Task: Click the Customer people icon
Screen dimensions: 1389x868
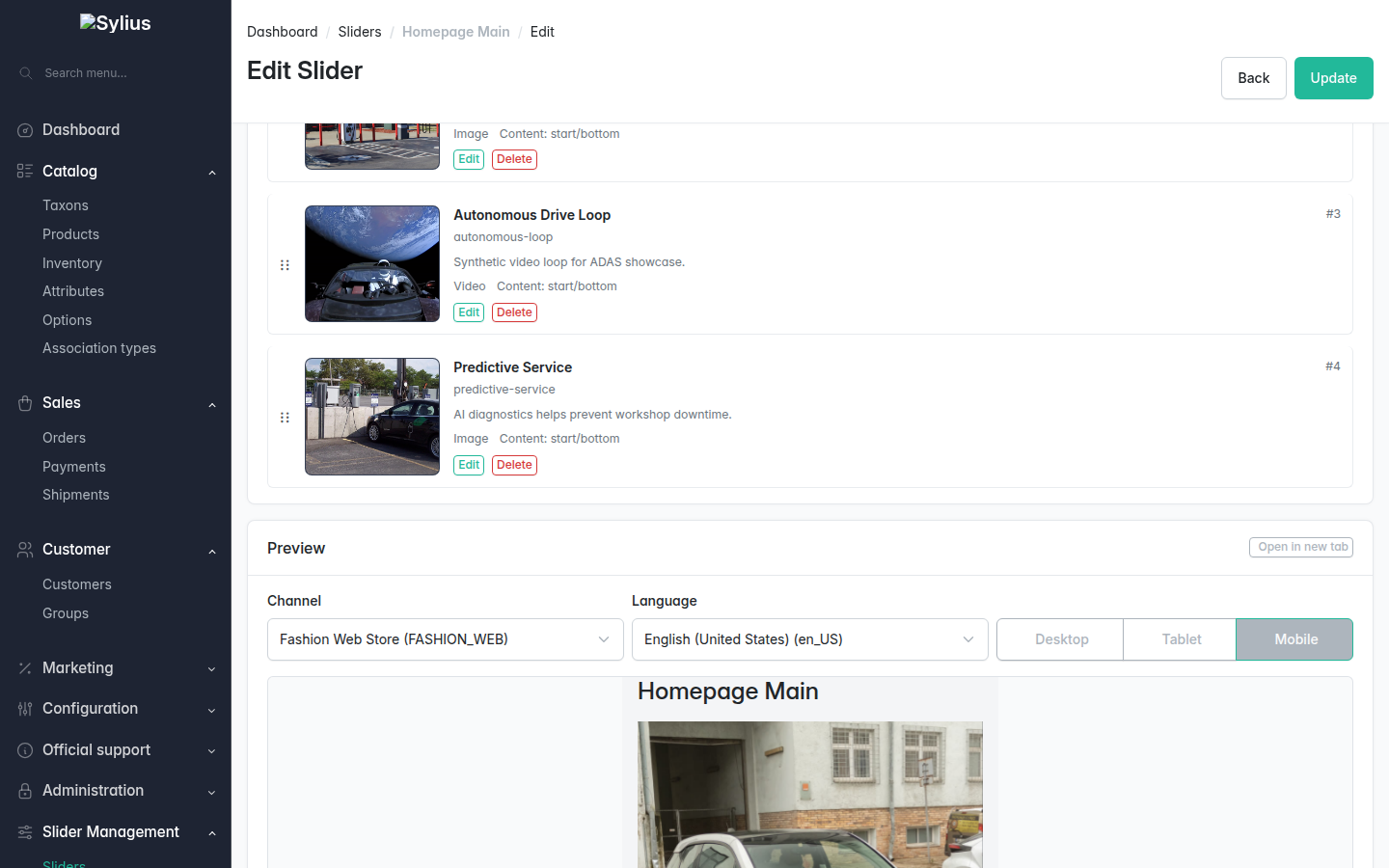Action: [25, 550]
